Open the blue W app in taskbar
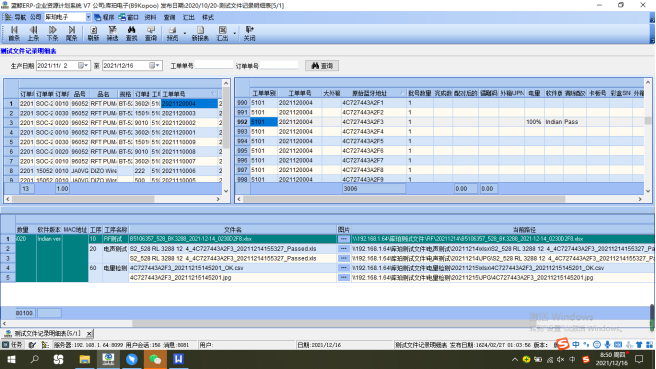This screenshot has width=656, height=369. click(179, 359)
